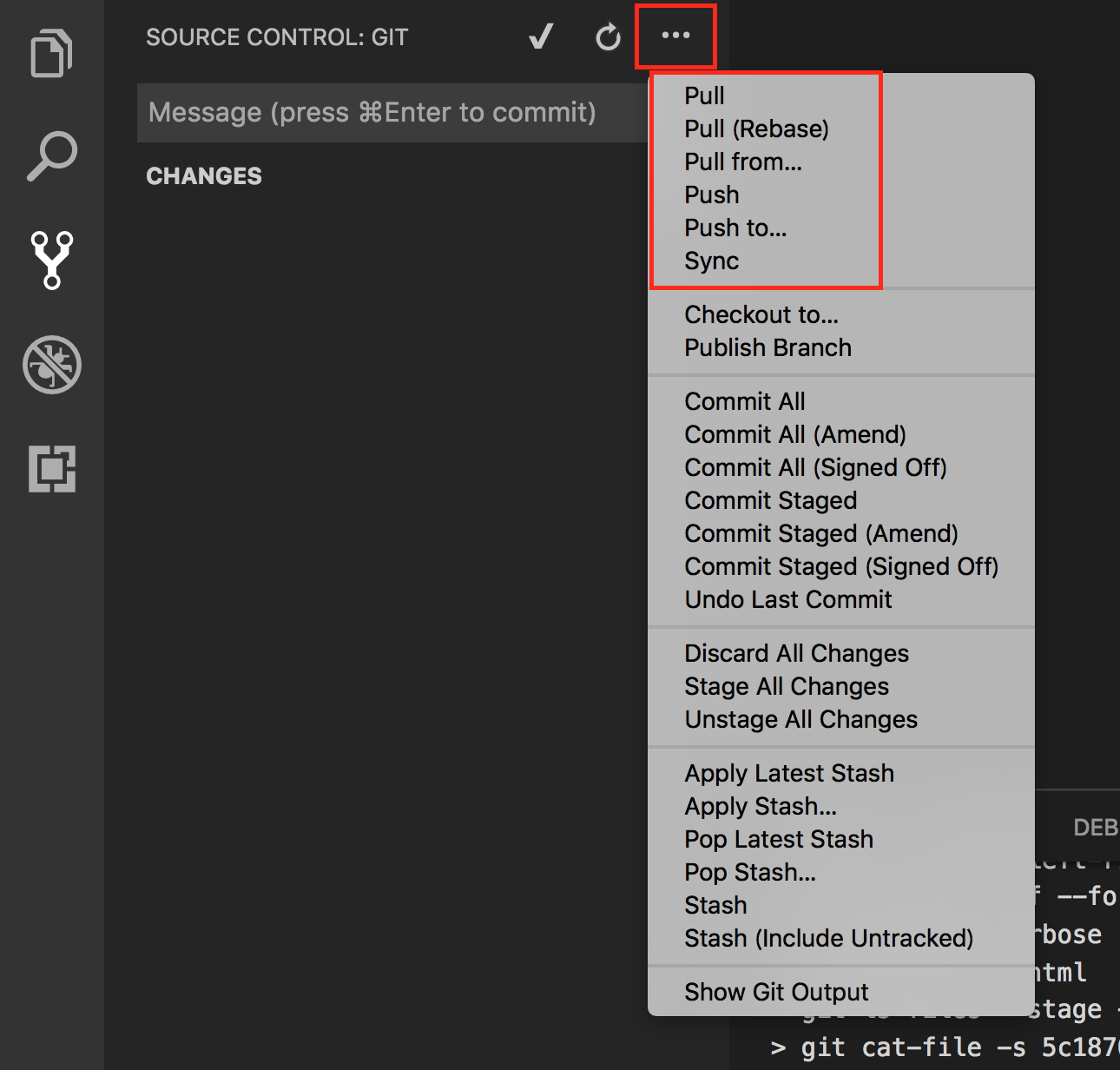Click the refresh icon

pos(608,36)
